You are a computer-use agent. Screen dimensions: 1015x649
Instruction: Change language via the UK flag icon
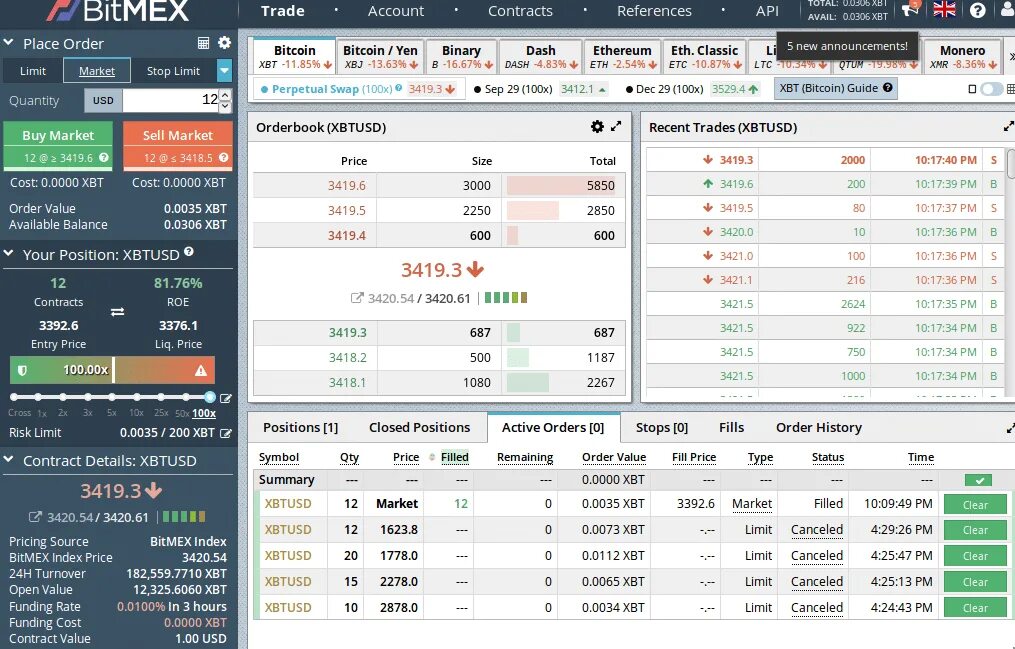pos(943,11)
